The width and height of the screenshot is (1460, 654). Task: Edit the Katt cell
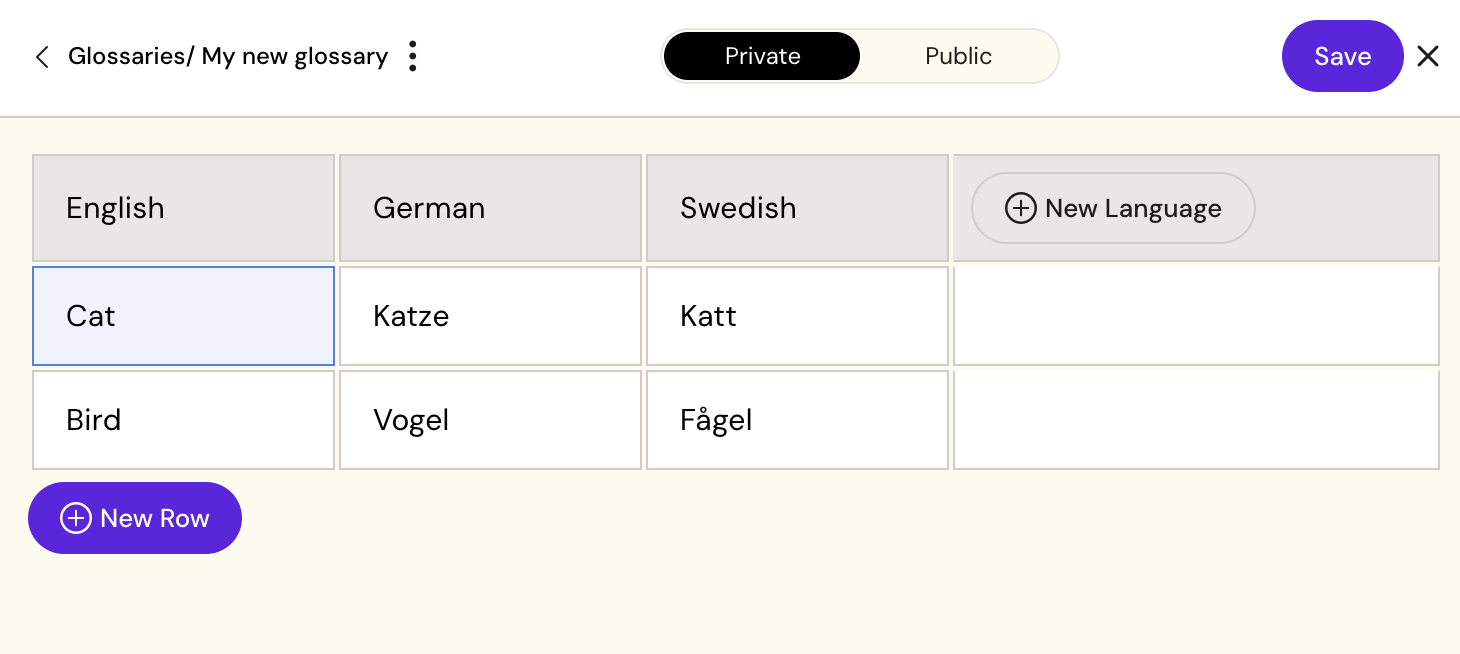[797, 316]
